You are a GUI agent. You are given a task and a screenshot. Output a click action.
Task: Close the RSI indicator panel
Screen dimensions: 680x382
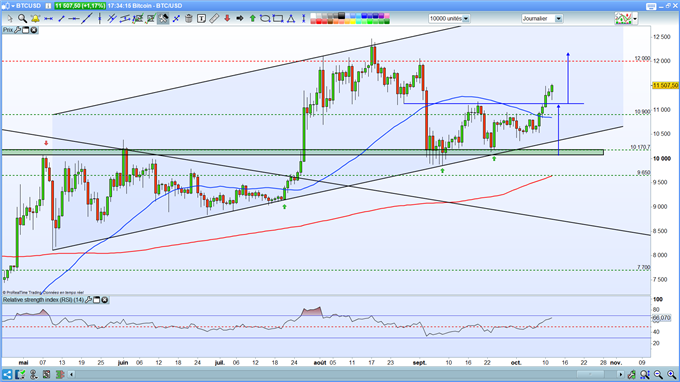105,300
